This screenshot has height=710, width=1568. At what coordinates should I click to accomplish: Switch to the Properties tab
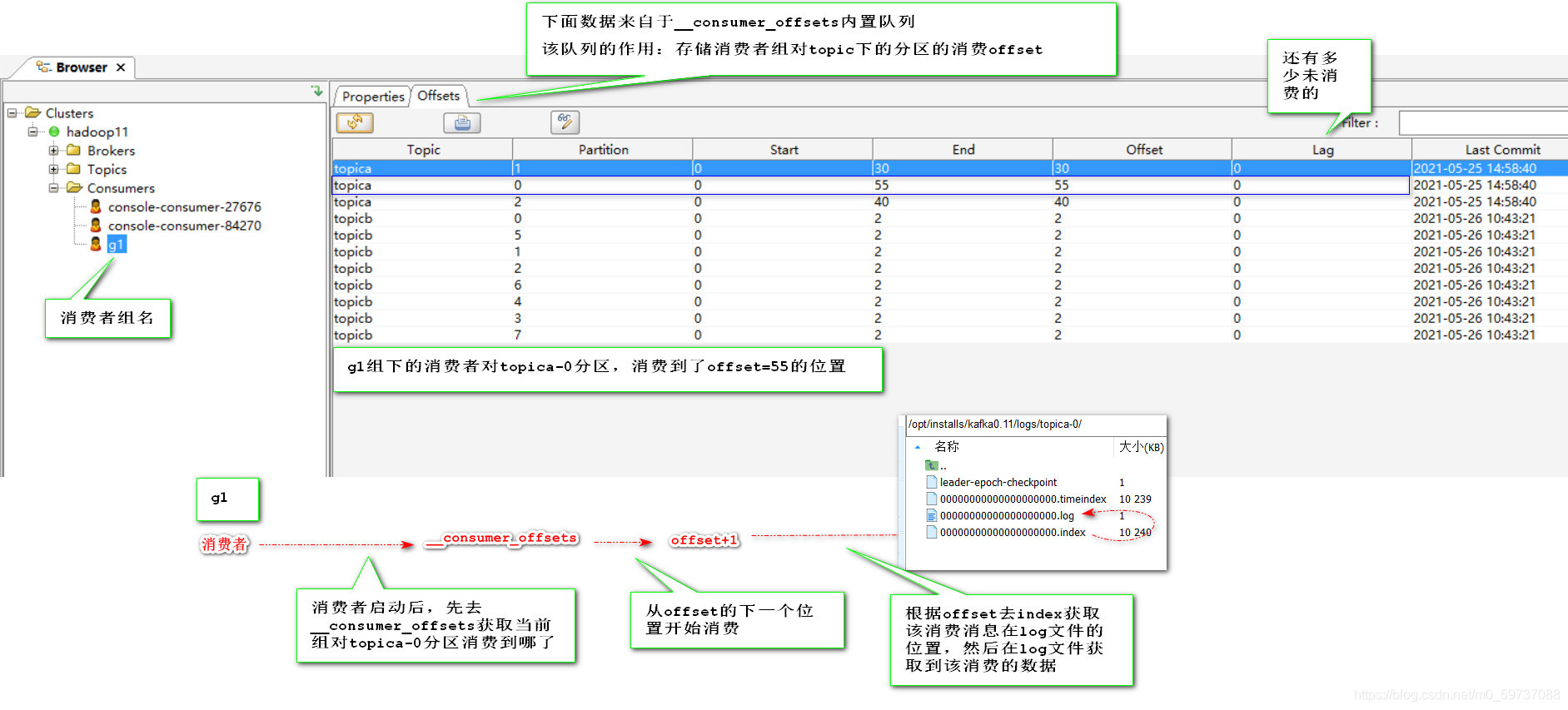[372, 97]
